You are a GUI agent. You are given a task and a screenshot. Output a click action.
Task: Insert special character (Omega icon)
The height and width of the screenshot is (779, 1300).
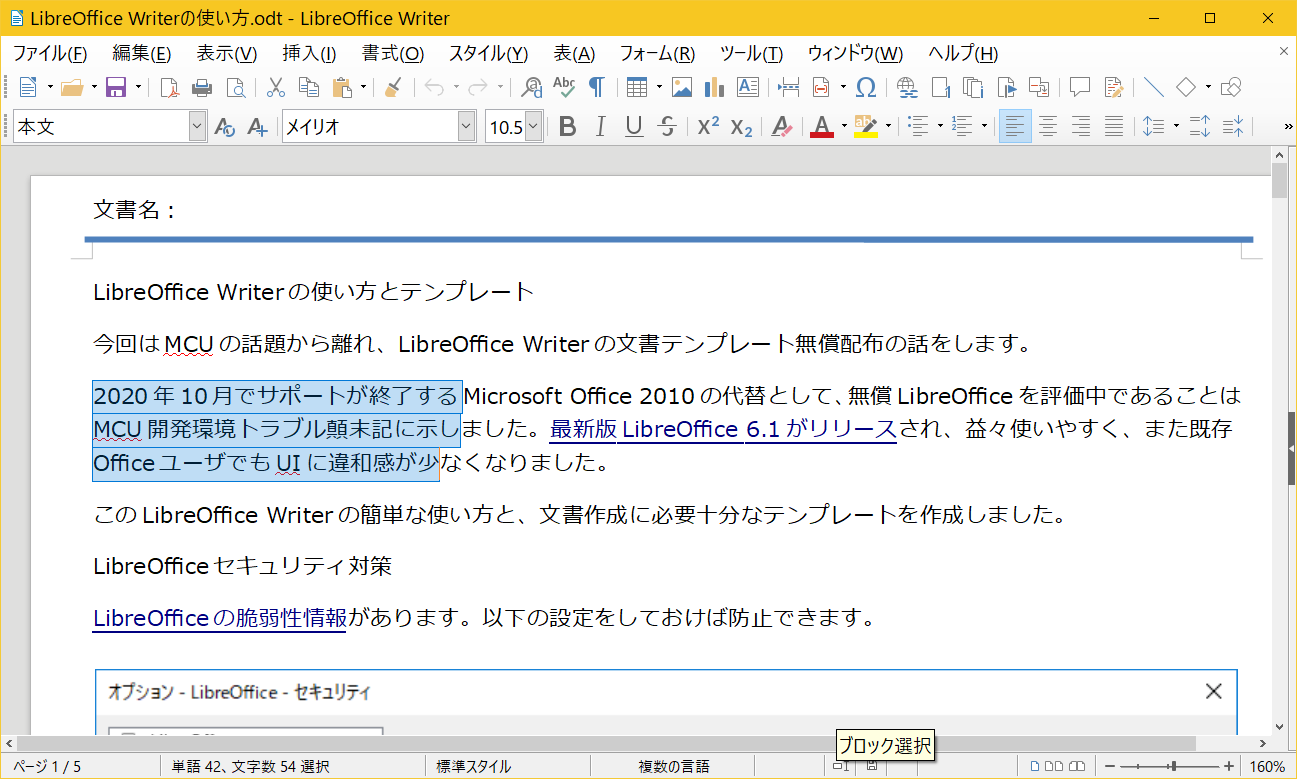tap(866, 88)
